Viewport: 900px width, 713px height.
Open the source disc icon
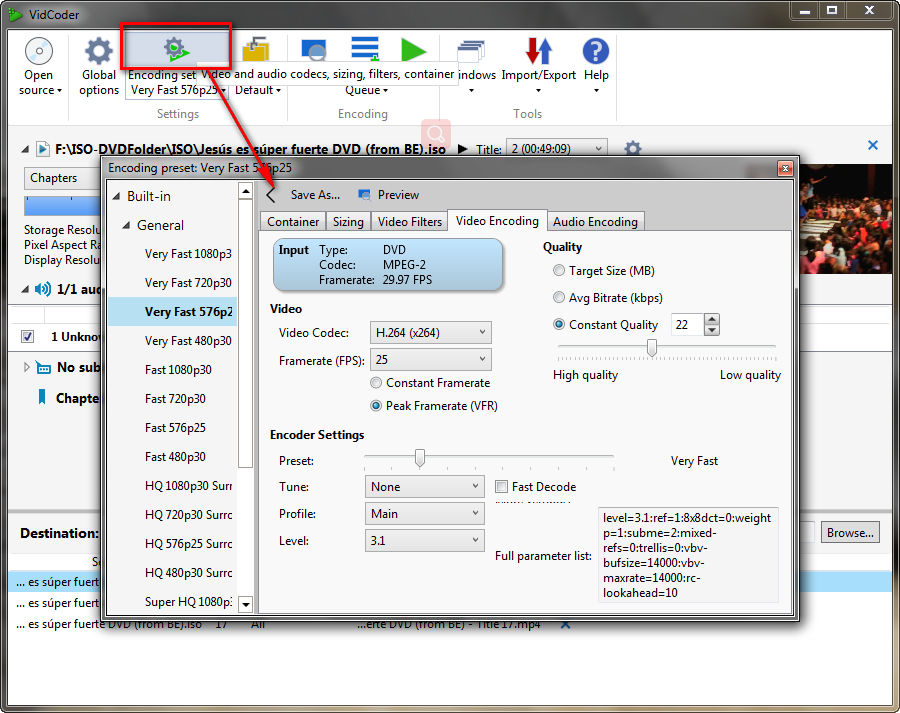(x=39, y=51)
